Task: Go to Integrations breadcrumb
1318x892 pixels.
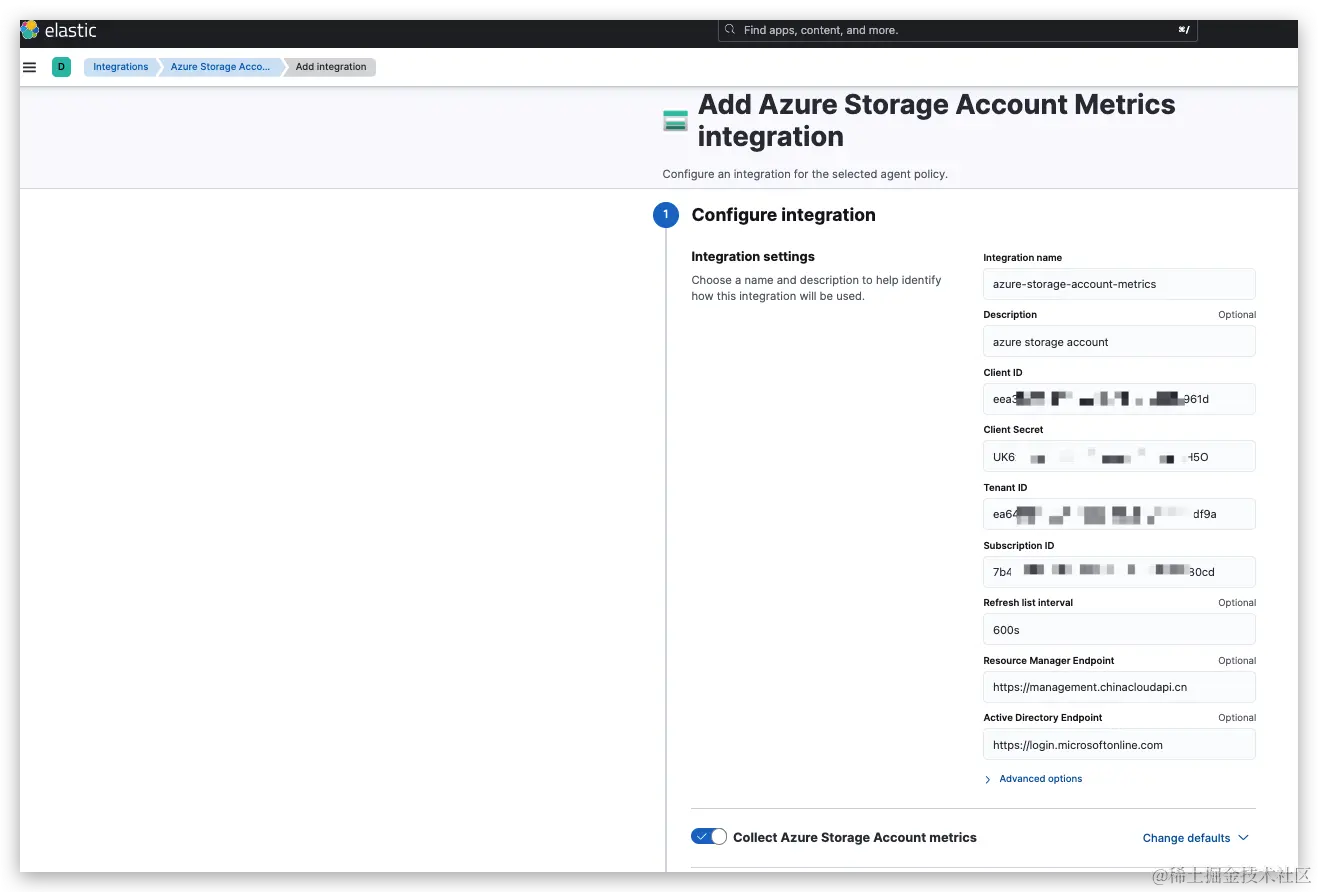Action: (x=120, y=67)
